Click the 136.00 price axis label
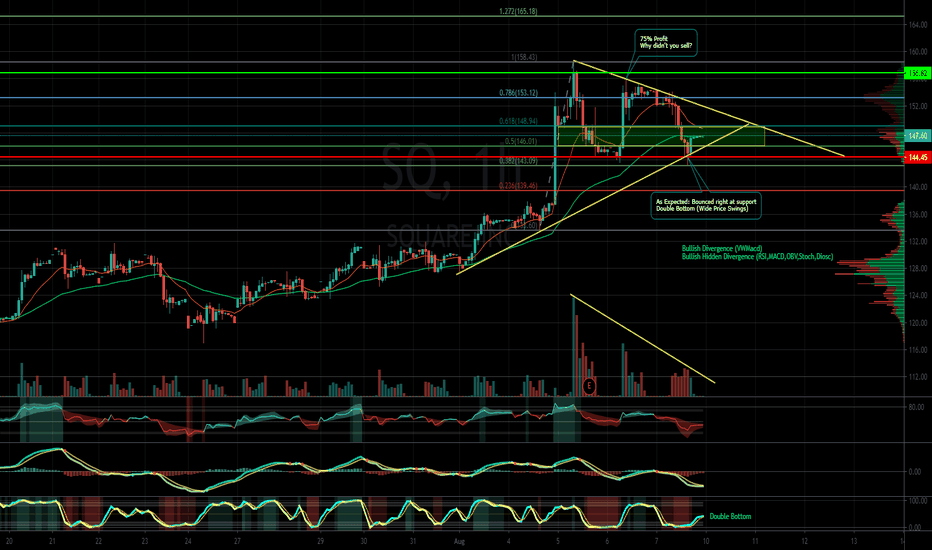 click(918, 215)
